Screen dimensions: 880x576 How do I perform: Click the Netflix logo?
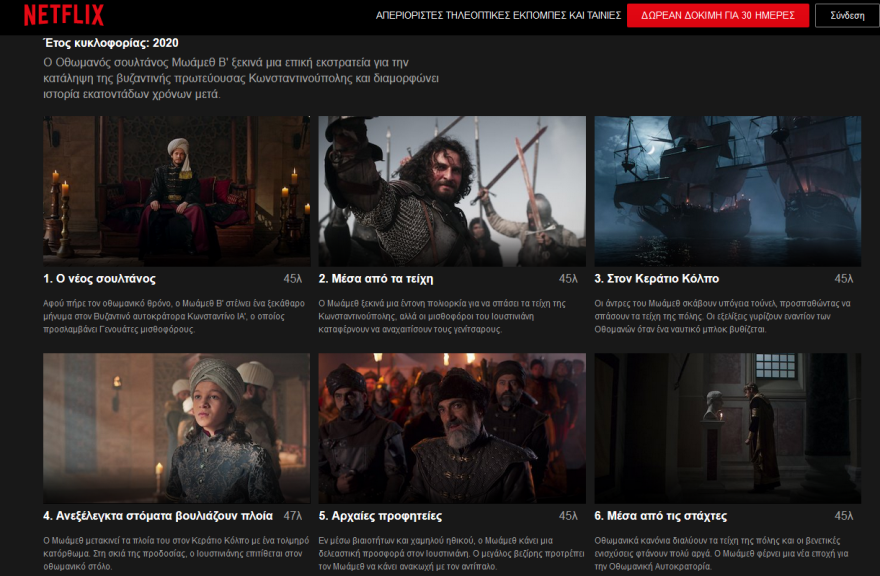coord(65,15)
